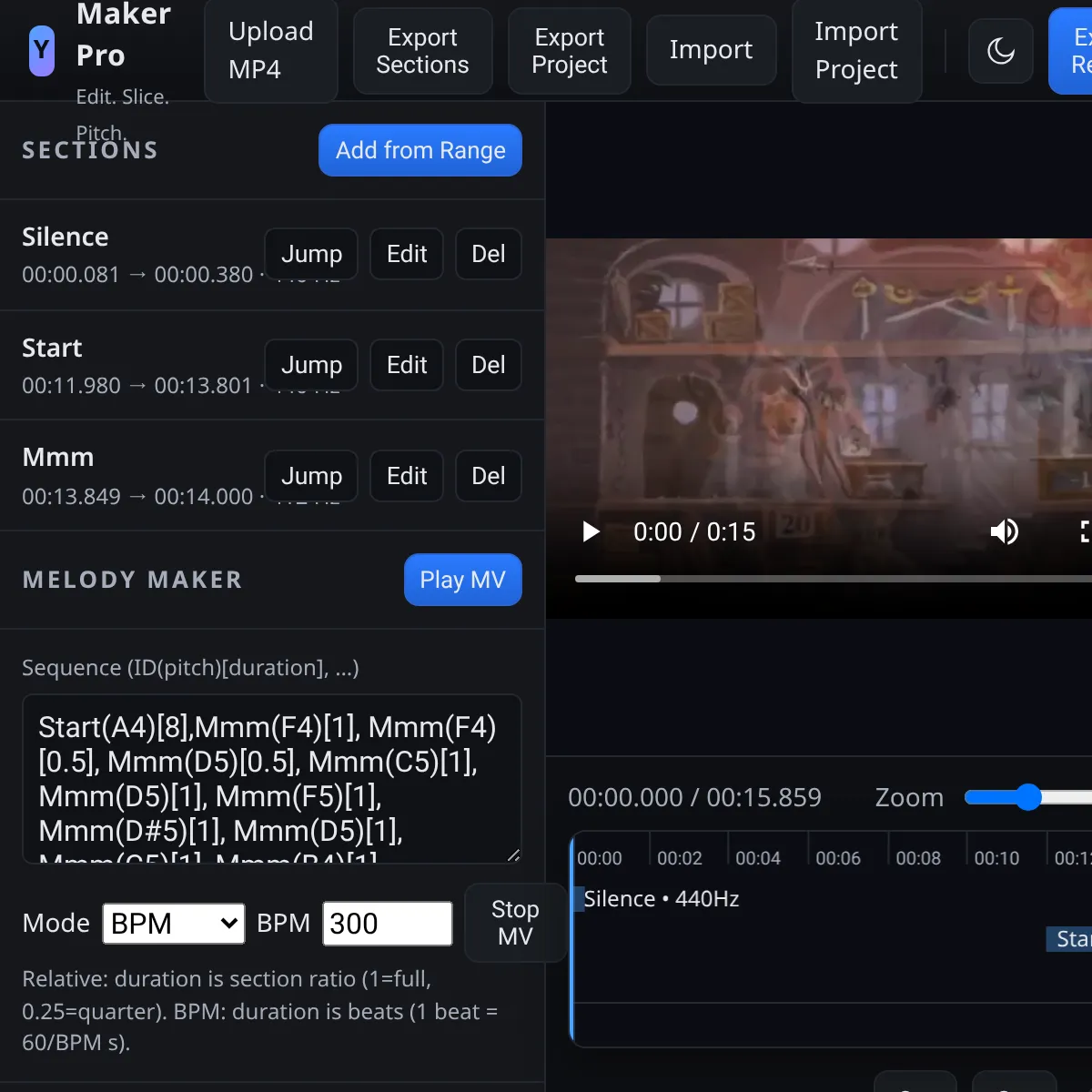Open Import Project
Screen dimensions: 1092x1092
pos(856,50)
